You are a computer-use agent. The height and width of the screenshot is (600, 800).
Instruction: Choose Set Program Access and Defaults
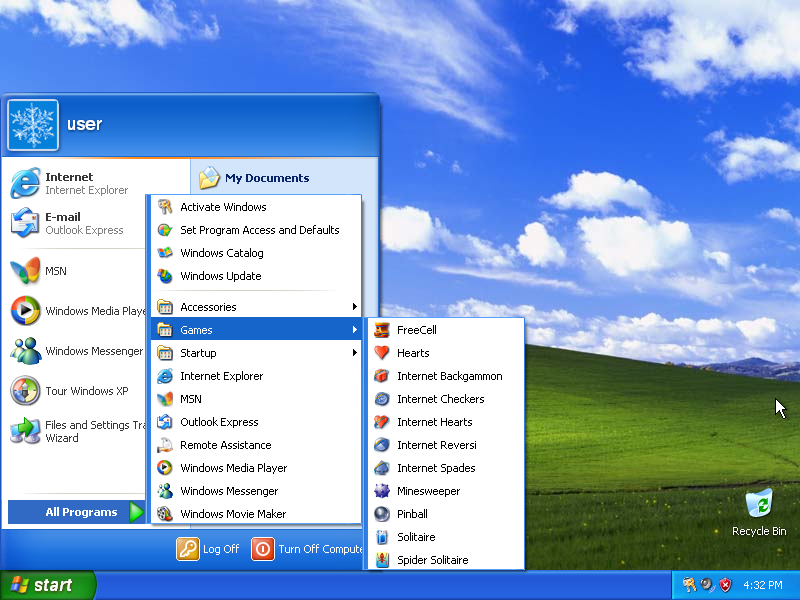259,230
